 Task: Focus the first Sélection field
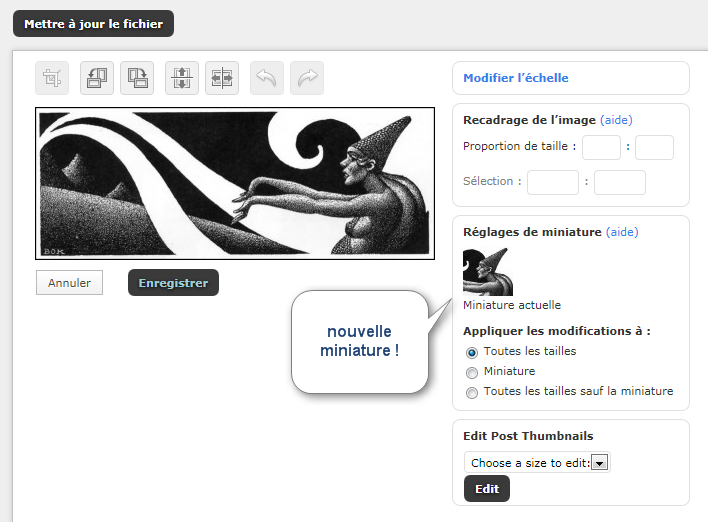tap(553, 182)
